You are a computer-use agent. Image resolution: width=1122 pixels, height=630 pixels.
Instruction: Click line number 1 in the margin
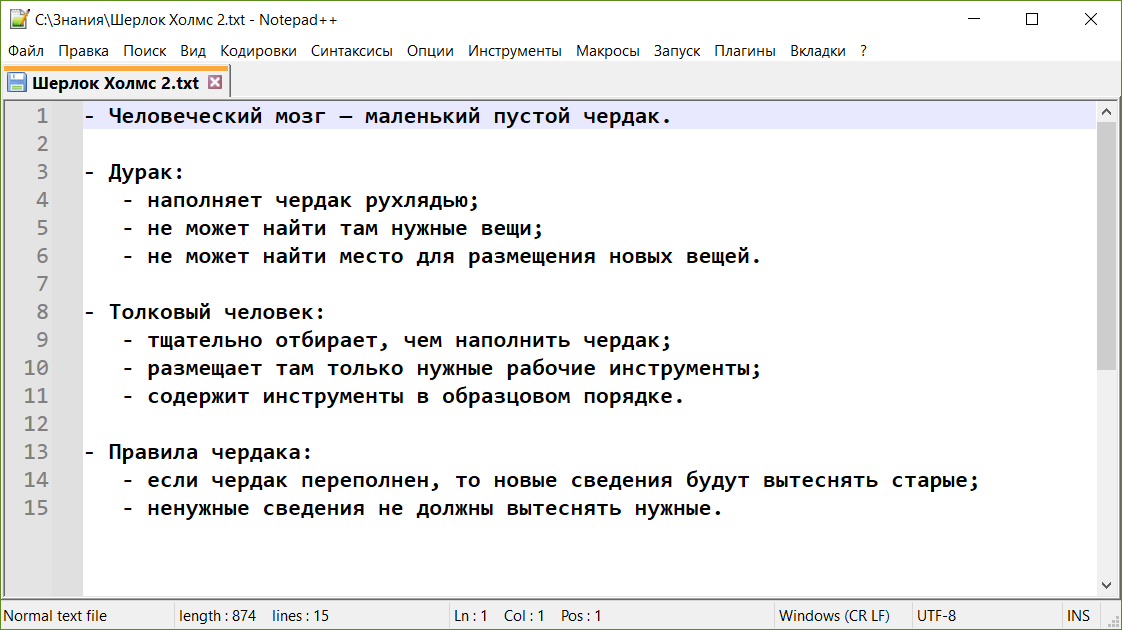coord(42,116)
